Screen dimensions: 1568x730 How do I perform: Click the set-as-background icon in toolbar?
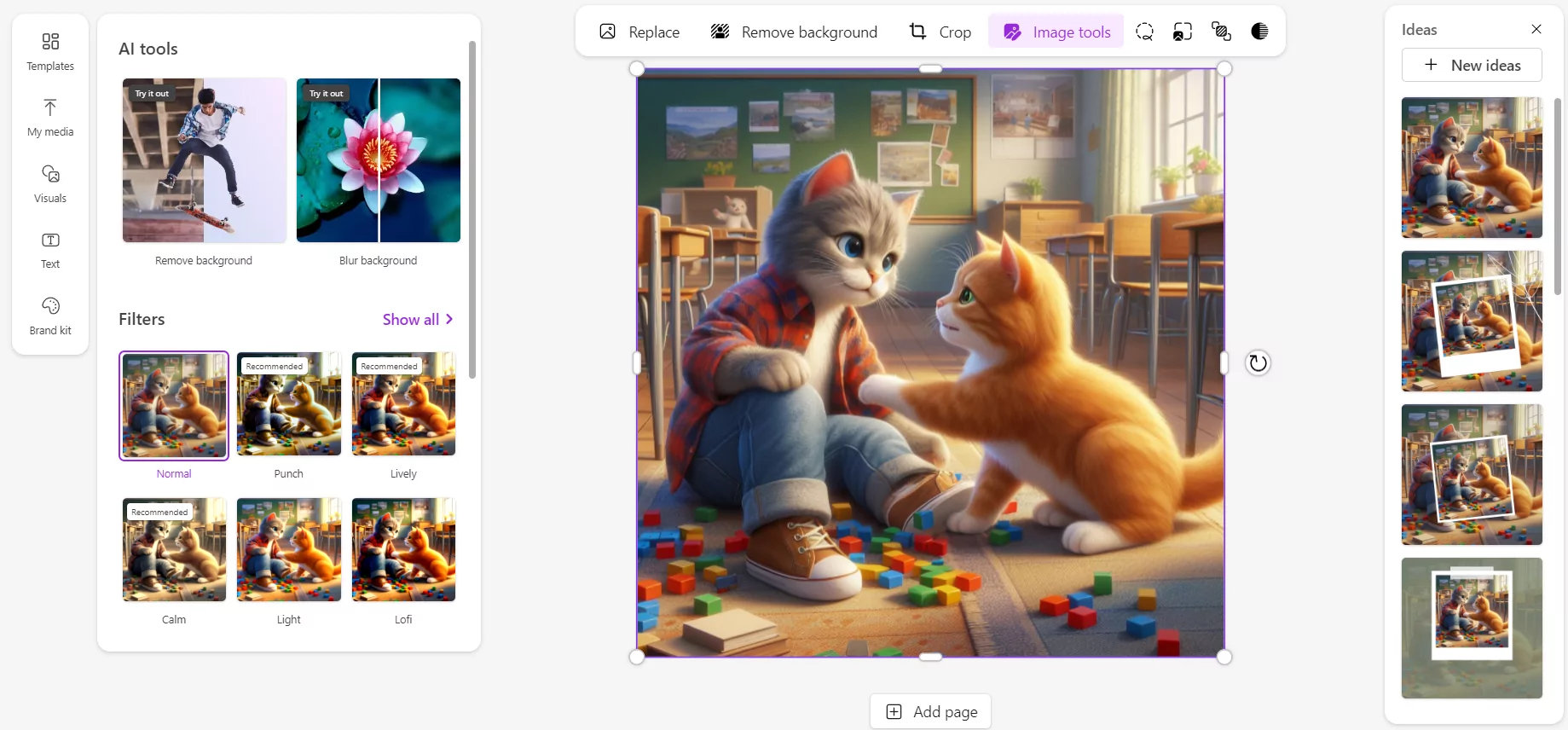(1183, 32)
